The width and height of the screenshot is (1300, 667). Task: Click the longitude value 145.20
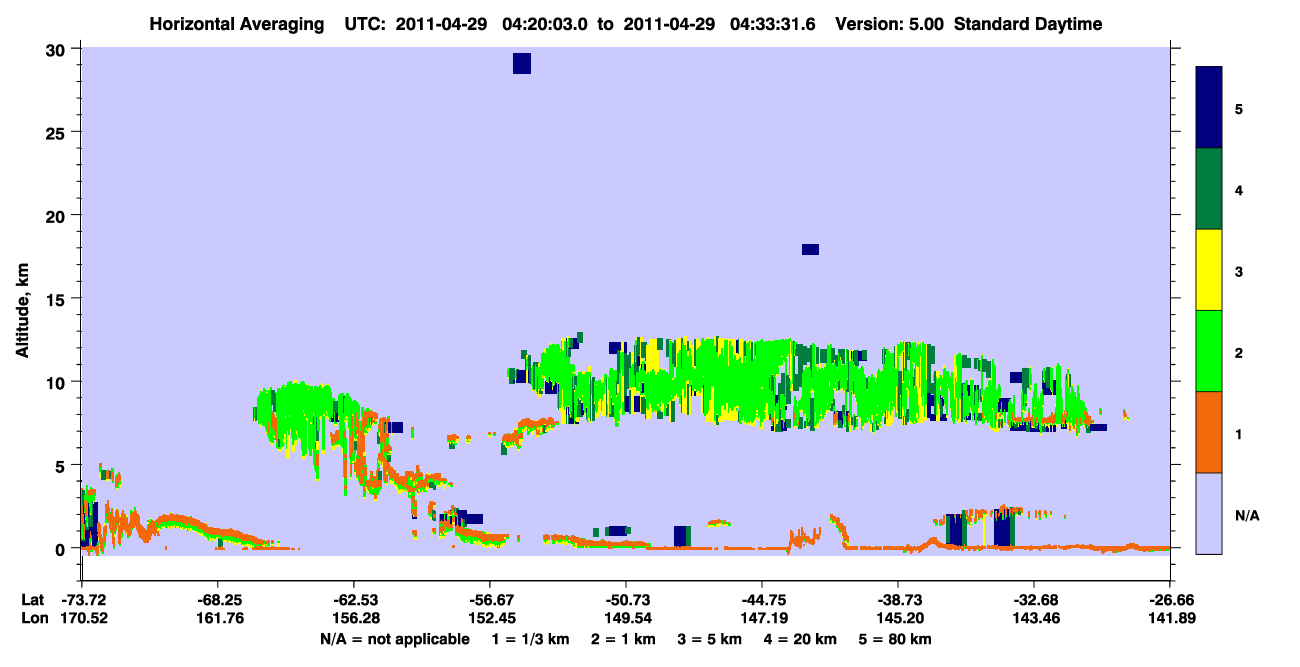(x=898, y=619)
